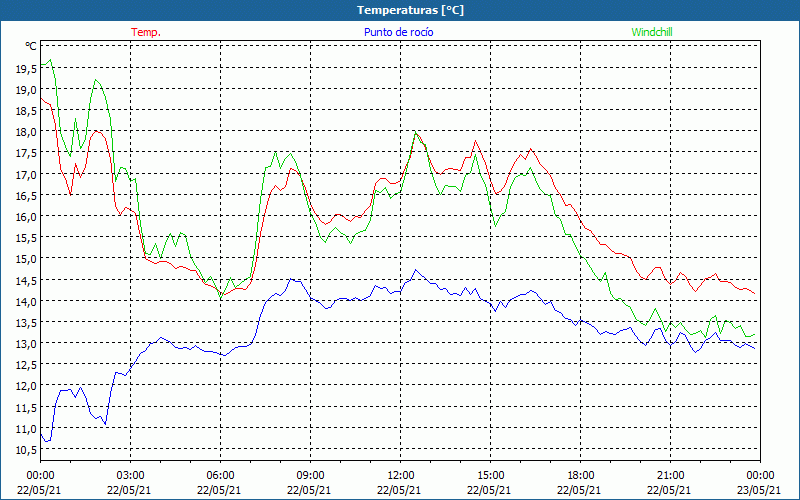Click the 14,5 y-axis value
This screenshot has width=800, height=500.
tap(26, 281)
